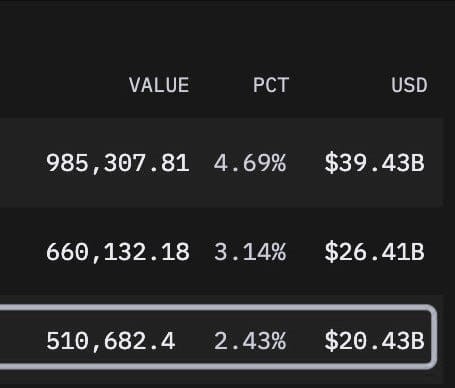Select the 4.69% percentage cell
The width and height of the screenshot is (455, 388).
coord(250,163)
